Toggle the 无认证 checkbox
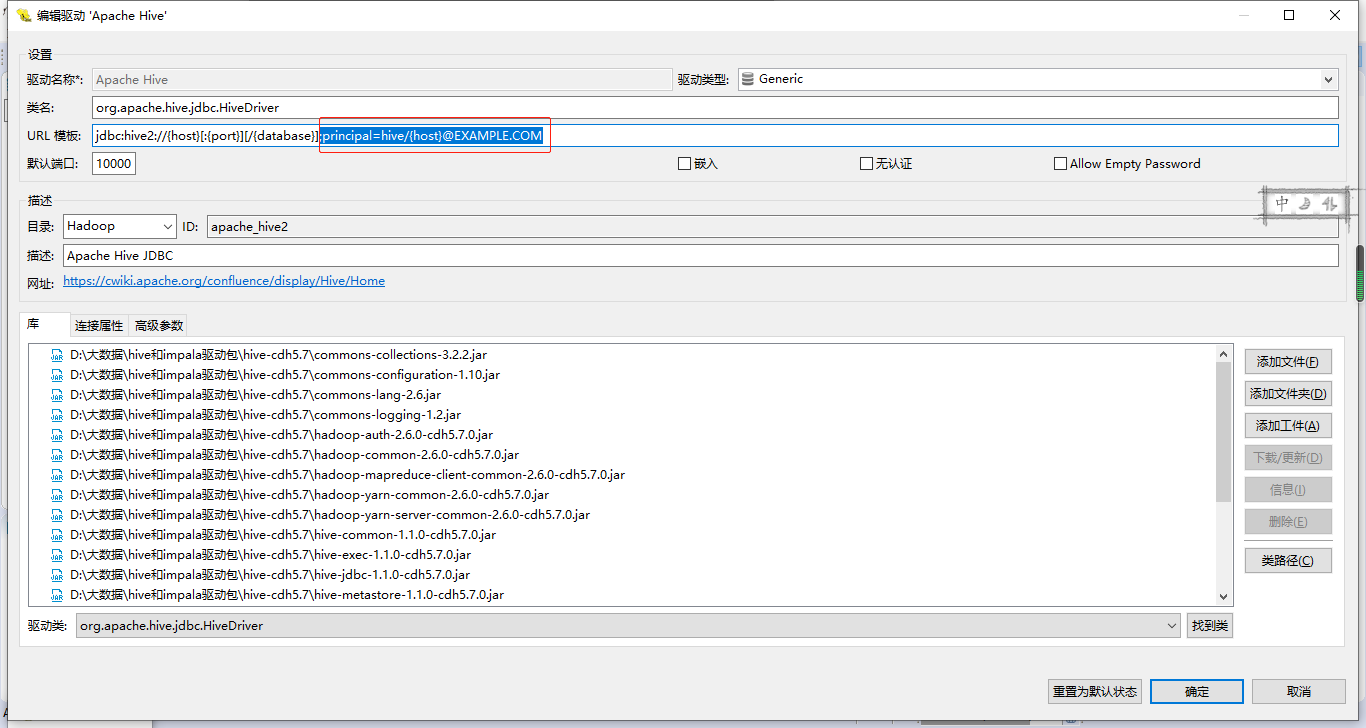This screenshot has height=728, width=1366. 866,164
